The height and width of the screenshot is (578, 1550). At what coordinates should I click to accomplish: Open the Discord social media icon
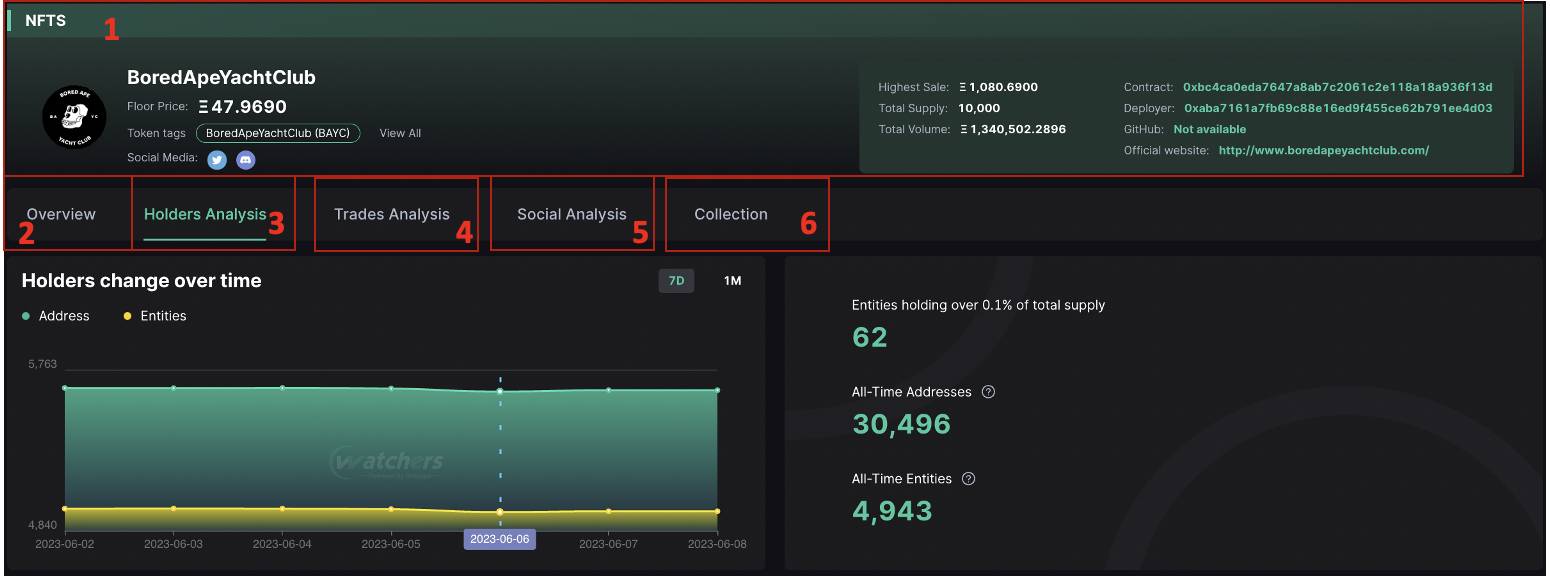(246, 159)
